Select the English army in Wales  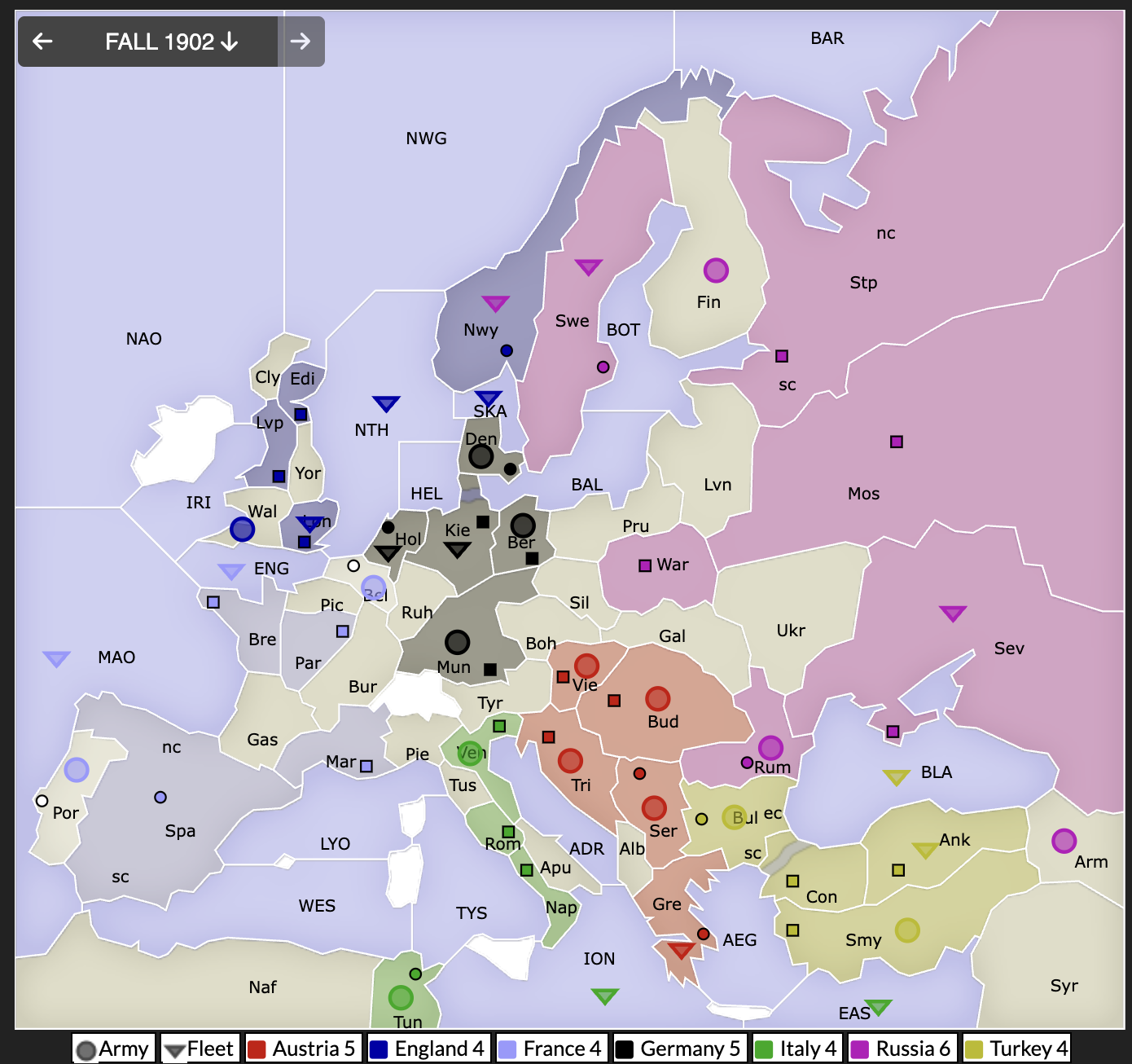(242, 529)
